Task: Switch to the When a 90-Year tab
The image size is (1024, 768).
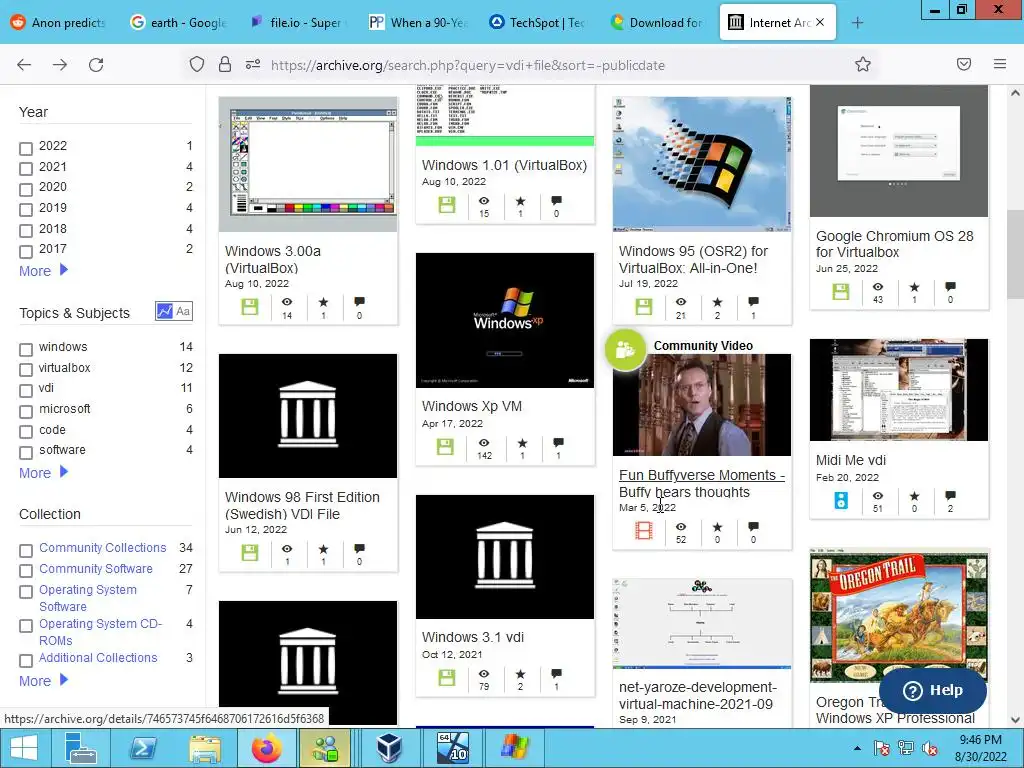Action: (418, 23)
